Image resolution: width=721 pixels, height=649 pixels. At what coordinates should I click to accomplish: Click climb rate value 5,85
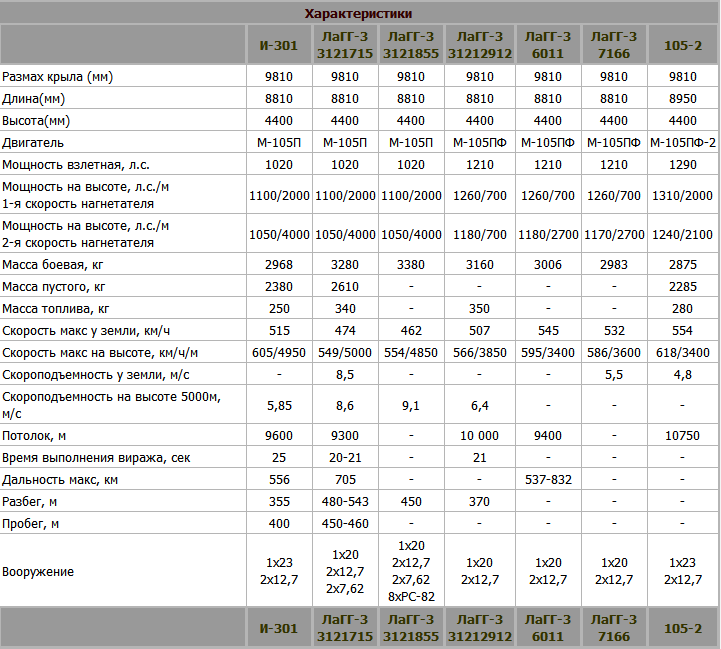coord(279,406)
